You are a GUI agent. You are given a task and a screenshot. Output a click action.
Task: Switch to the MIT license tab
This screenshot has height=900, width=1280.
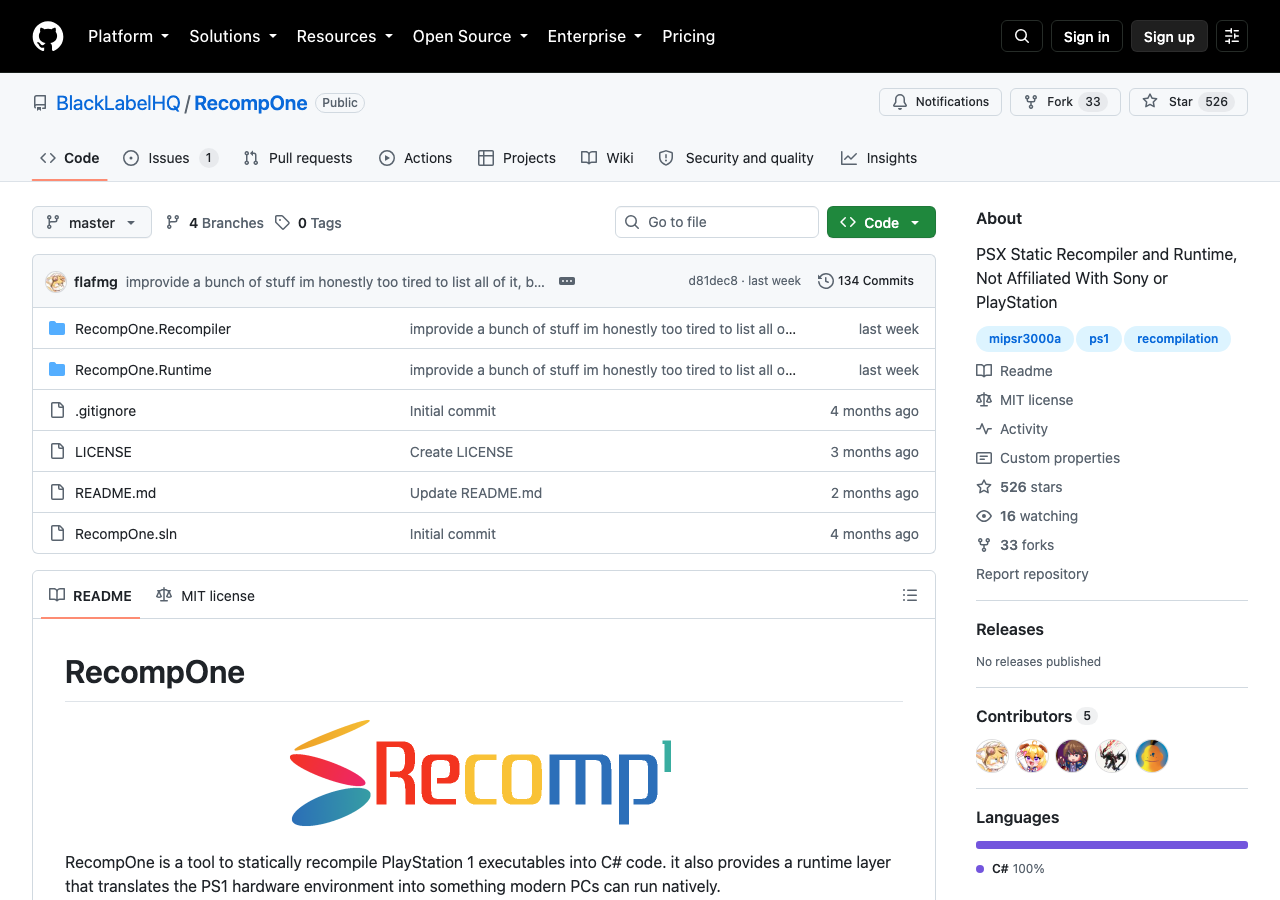click(x=205, y=595)
